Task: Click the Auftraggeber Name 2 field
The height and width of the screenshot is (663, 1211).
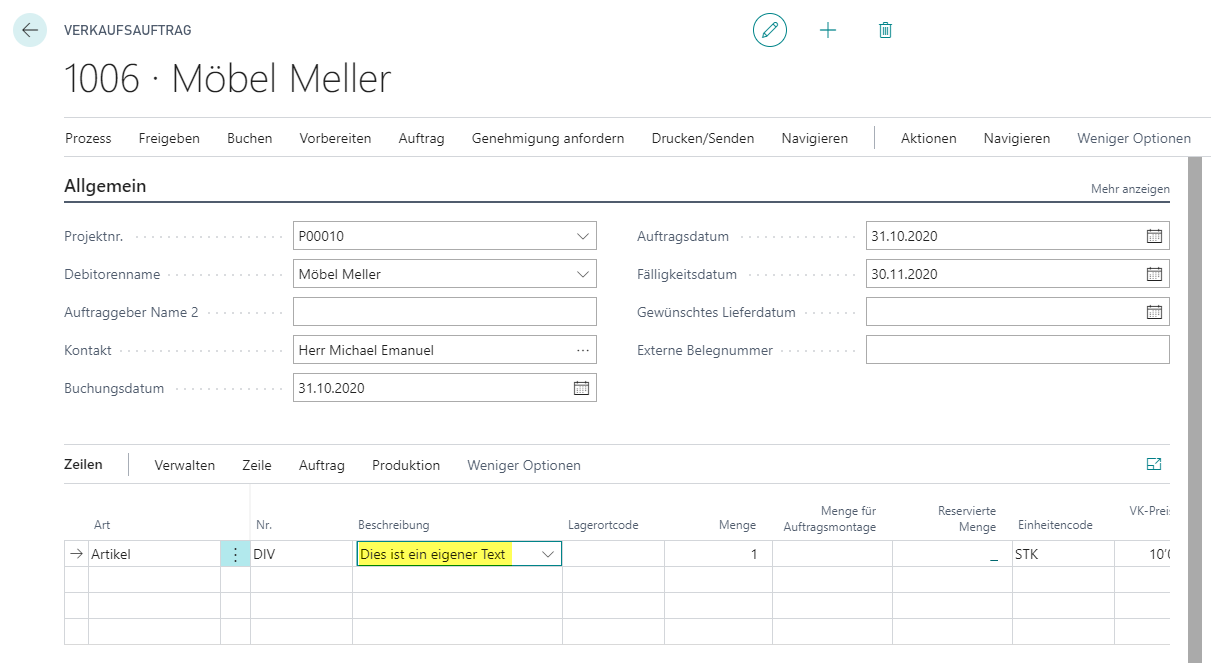Action: [445, 312]
